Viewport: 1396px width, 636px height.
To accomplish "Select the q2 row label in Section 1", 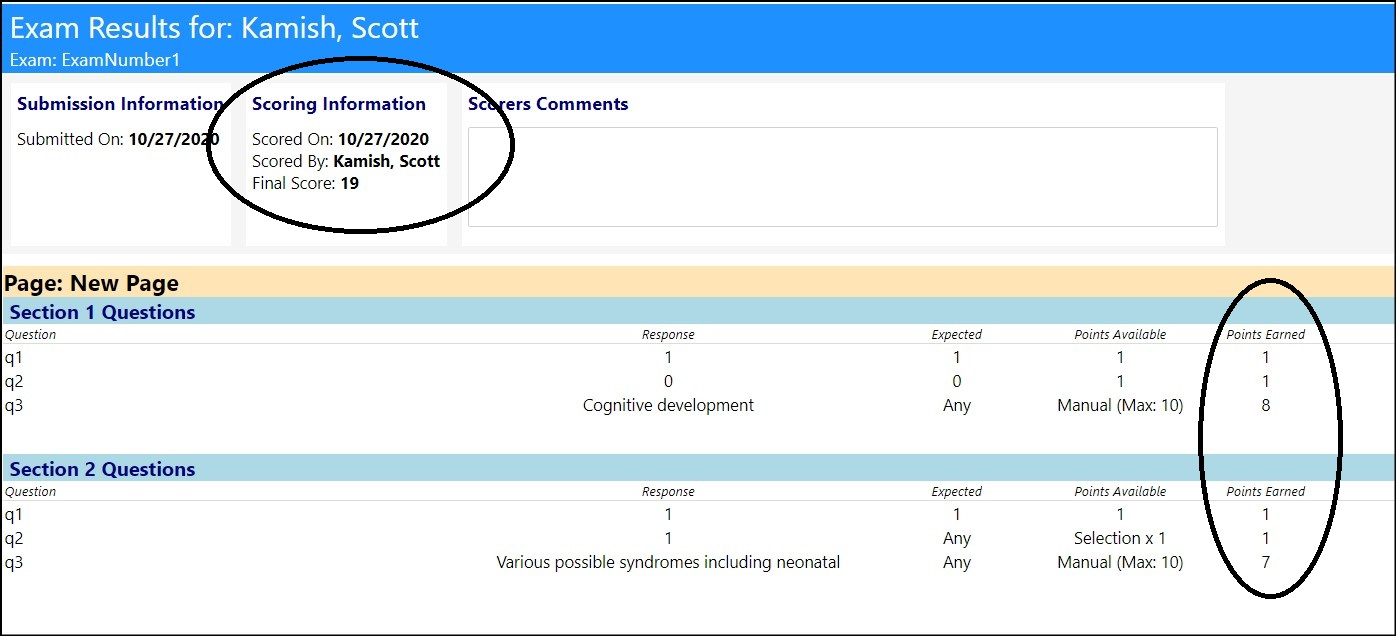I will point(13,382).
